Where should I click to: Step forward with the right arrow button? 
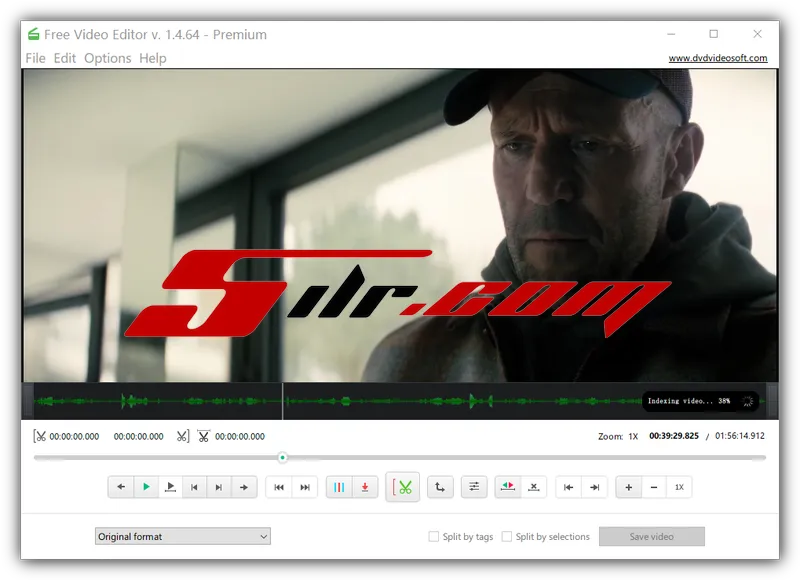244,487
